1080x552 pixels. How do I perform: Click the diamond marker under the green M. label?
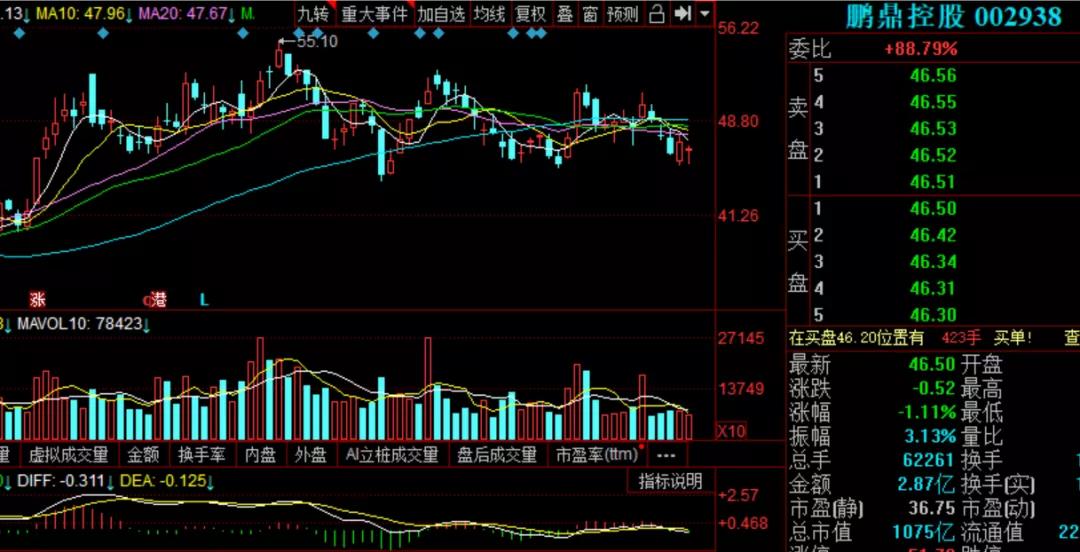pyautogui.click(x=242, y=33)
